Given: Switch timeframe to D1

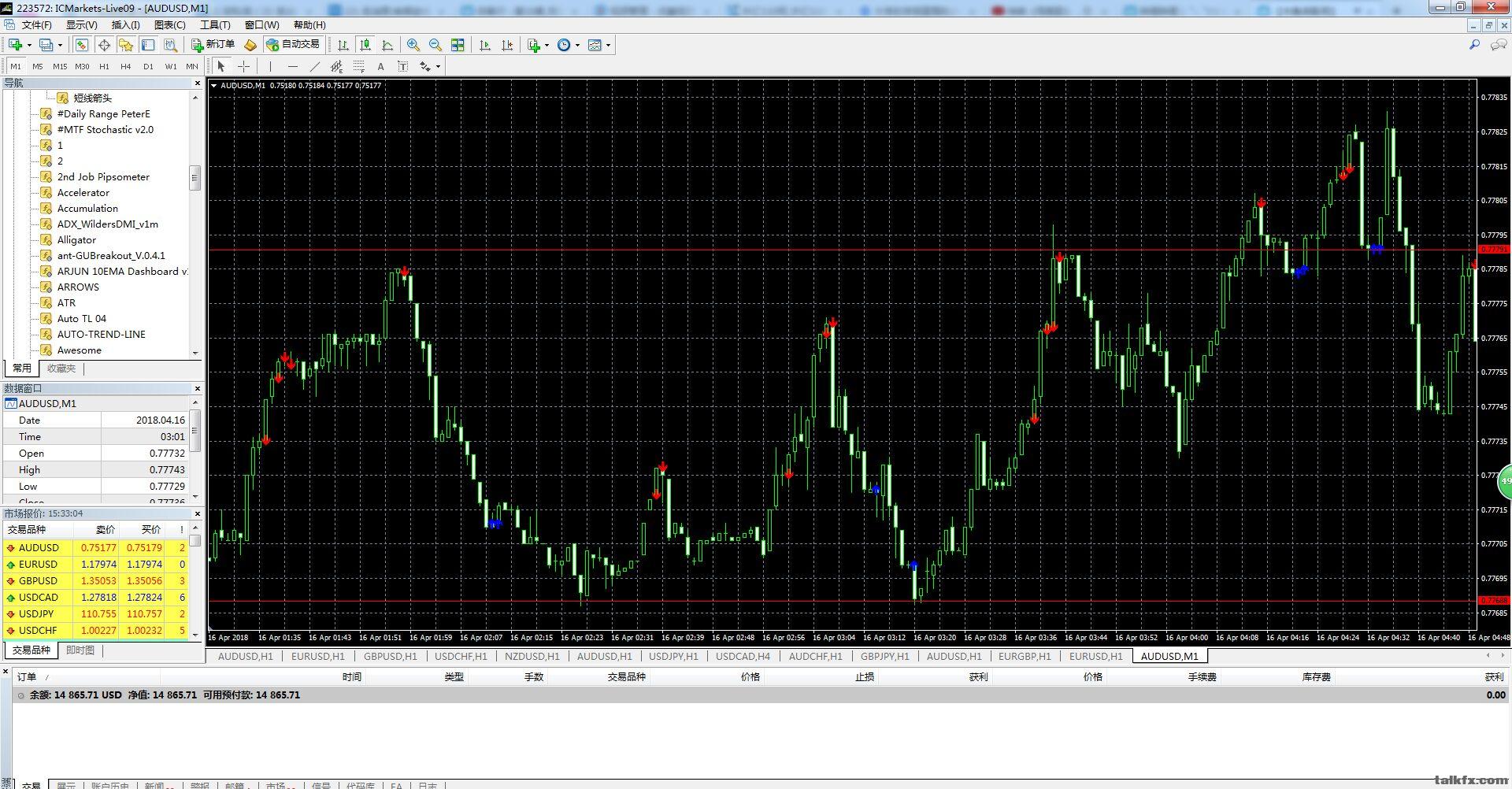Looking at the screenshot, I should point(148,66).
